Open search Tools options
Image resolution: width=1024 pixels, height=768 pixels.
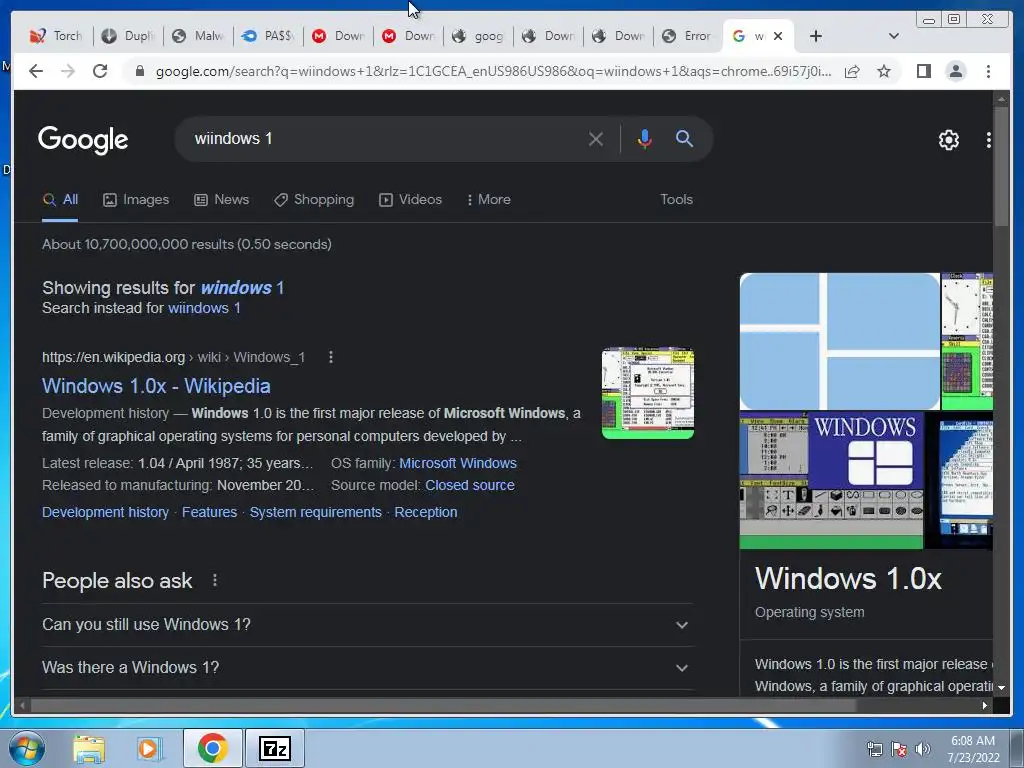(676, 200)
